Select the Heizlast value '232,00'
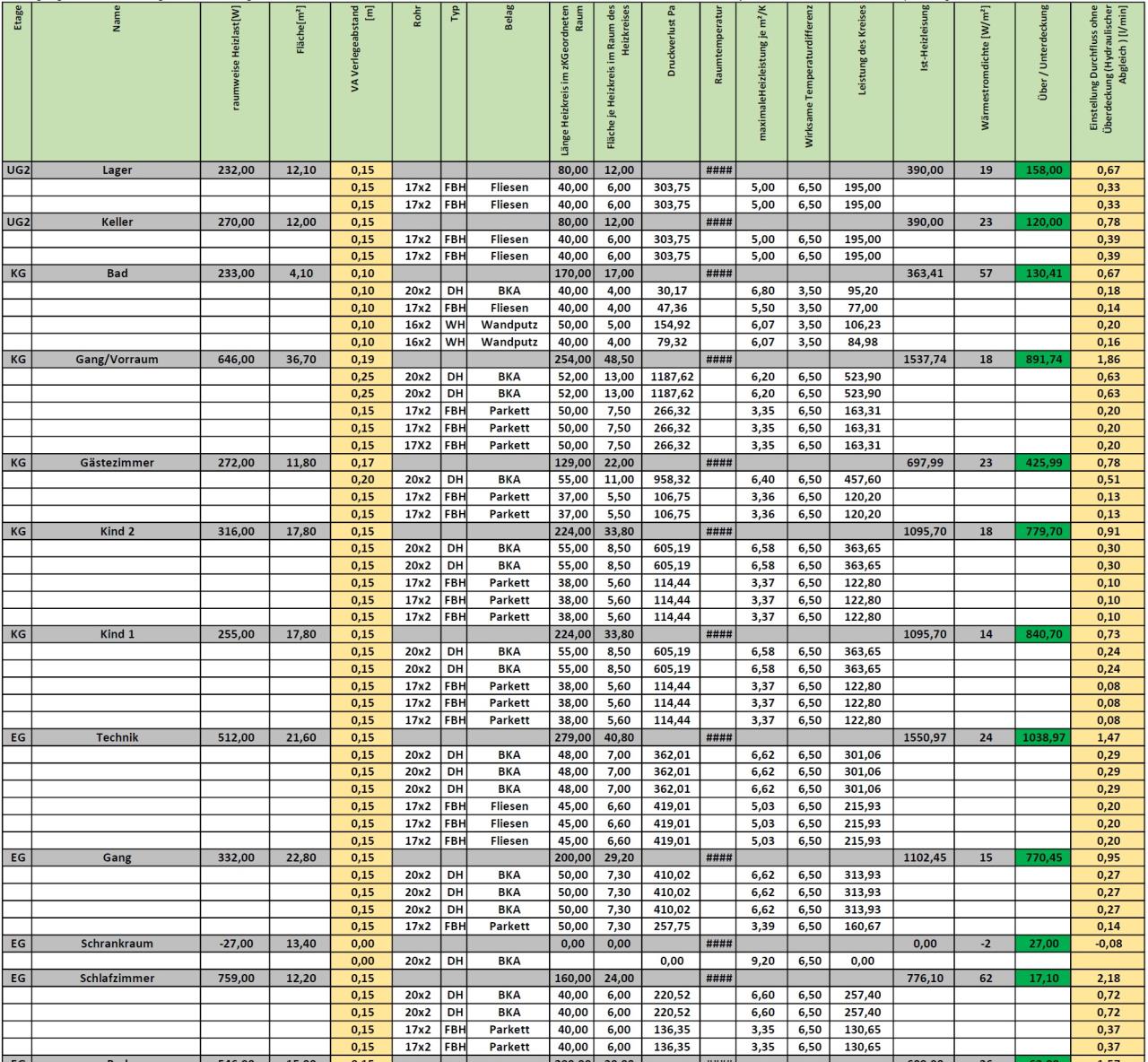 tap(236, 170)
